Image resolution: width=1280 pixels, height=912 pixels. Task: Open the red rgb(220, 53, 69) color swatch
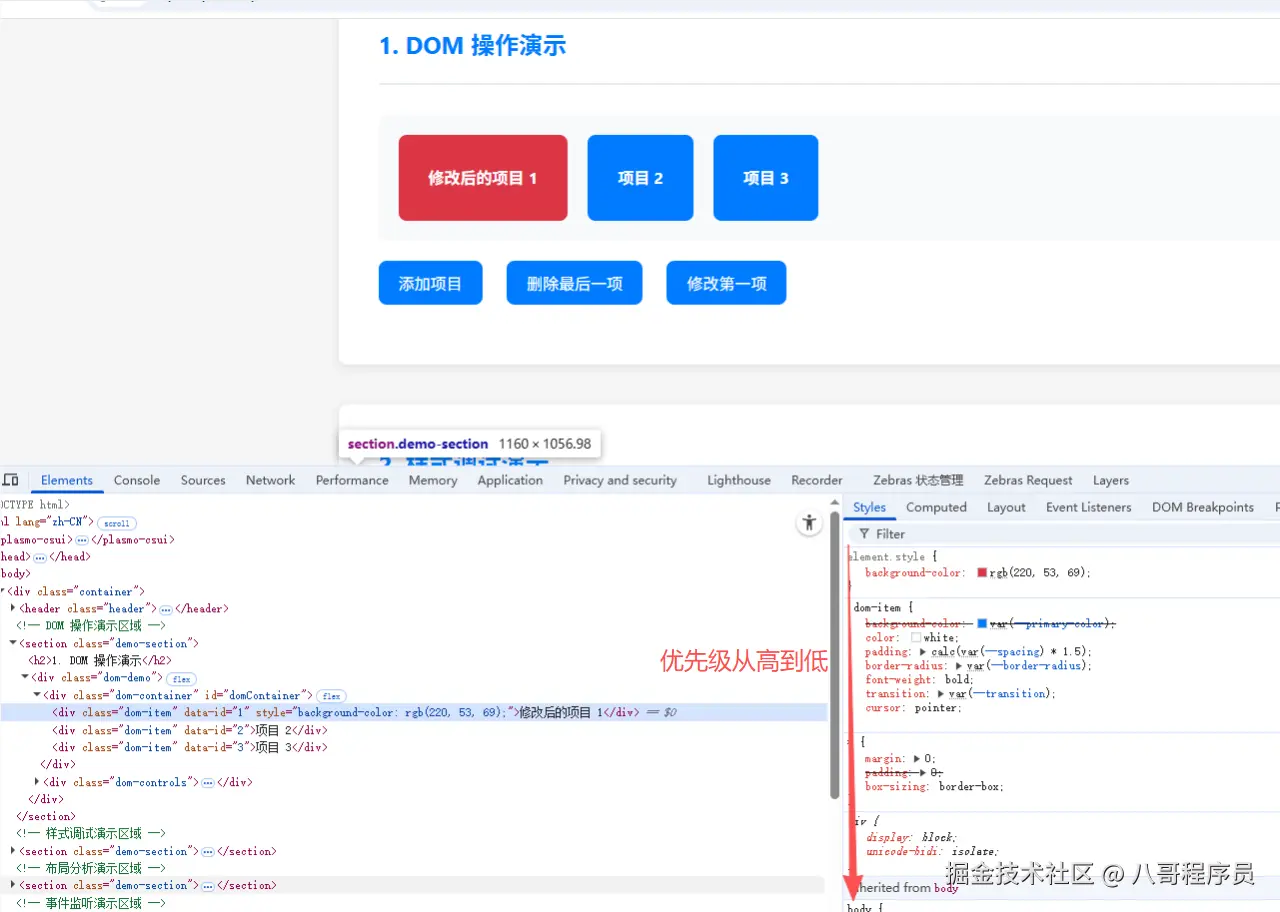click(x=982, y=573)
